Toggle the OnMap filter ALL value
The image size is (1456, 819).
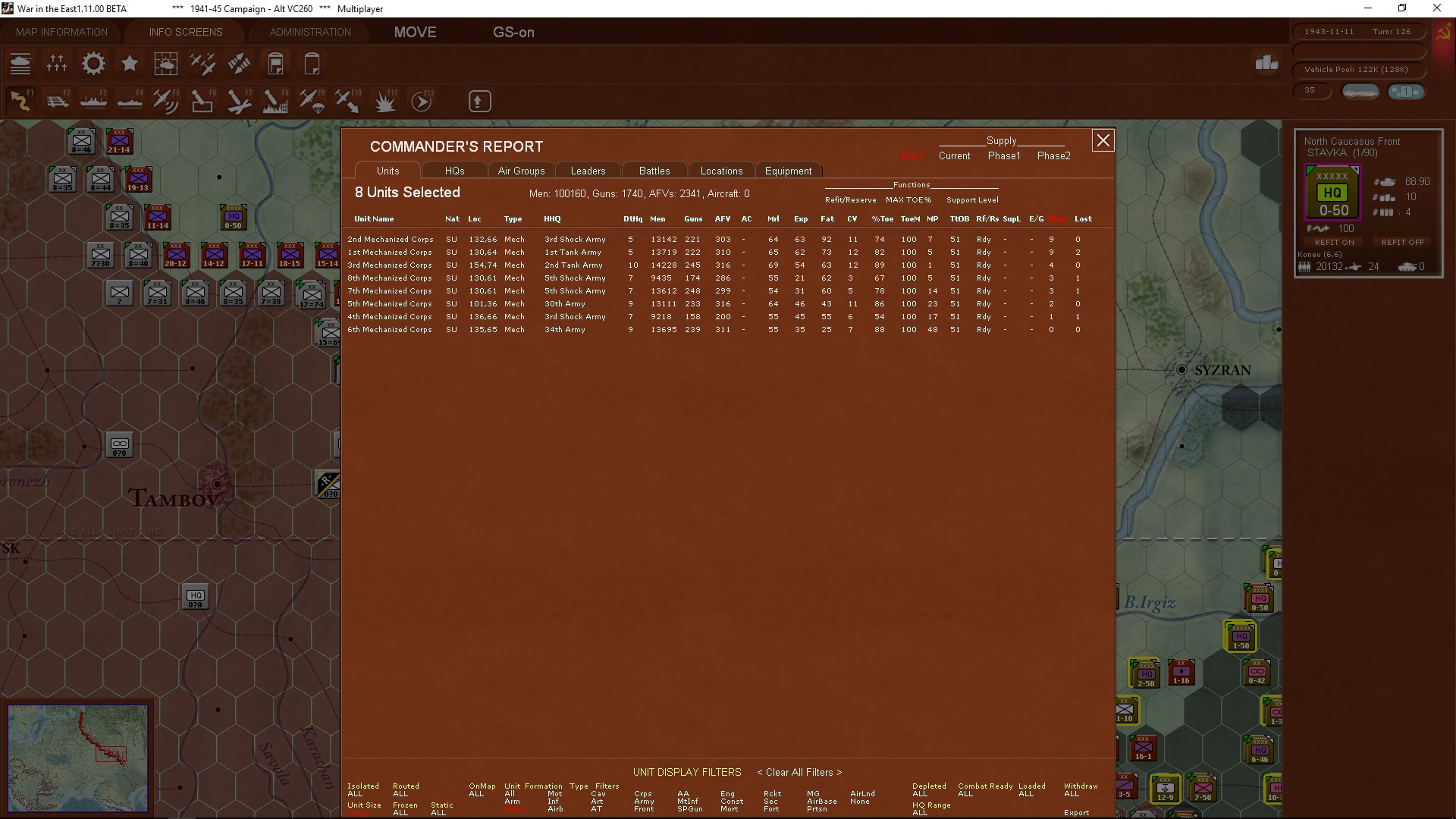[x=476, y=794]
